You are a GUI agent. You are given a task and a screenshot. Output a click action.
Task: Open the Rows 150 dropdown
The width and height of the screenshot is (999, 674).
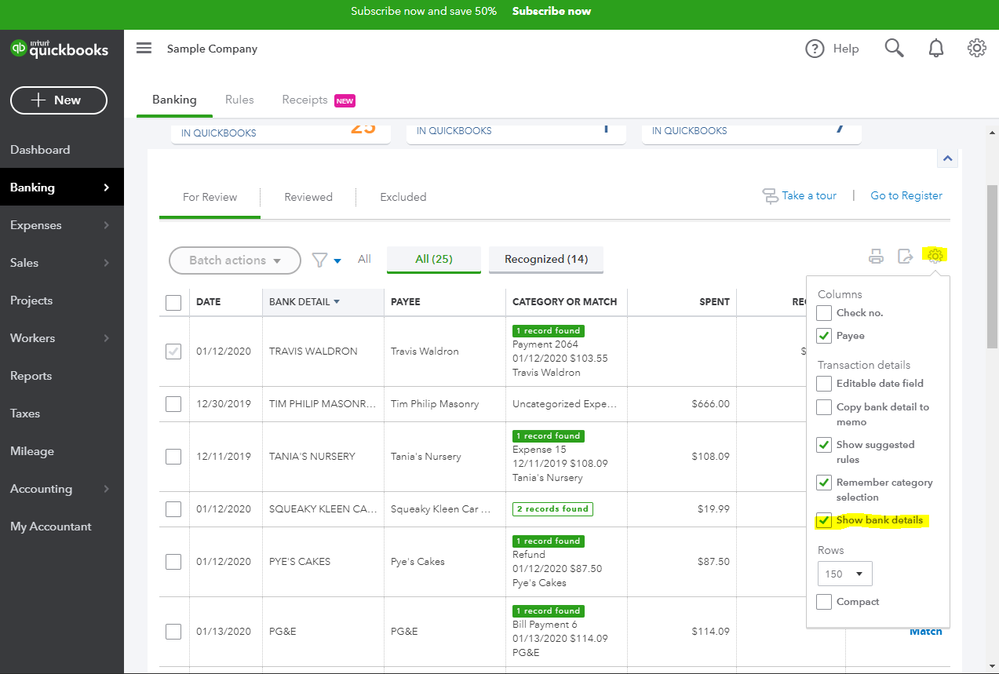pos(844,574)
